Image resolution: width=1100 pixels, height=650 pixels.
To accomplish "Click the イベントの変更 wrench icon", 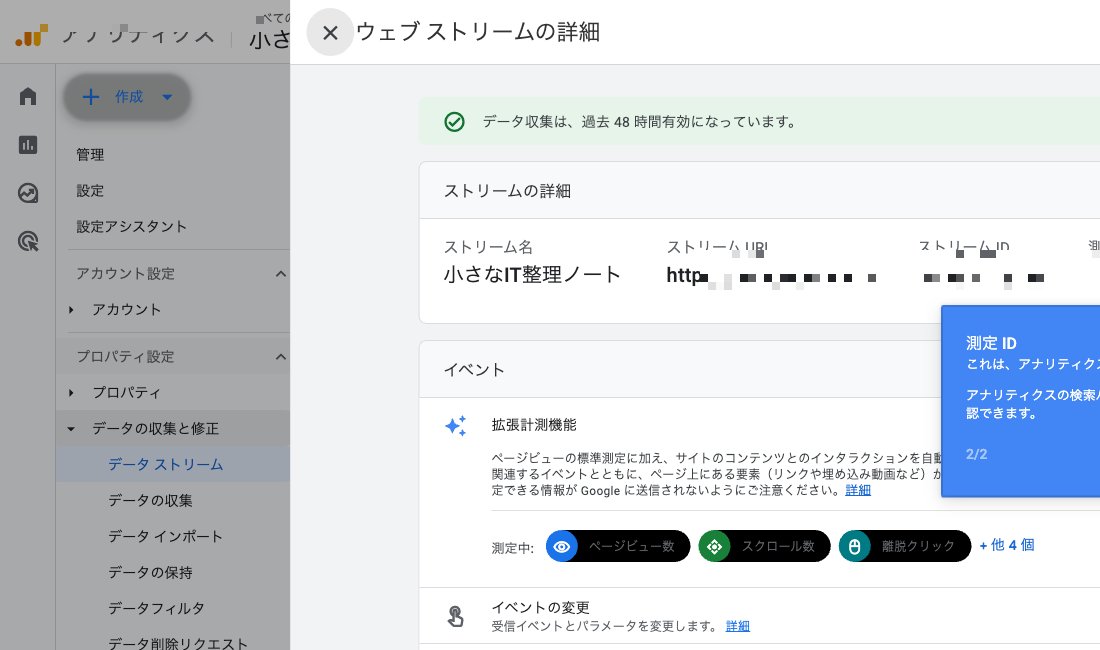I will point(456,616).
